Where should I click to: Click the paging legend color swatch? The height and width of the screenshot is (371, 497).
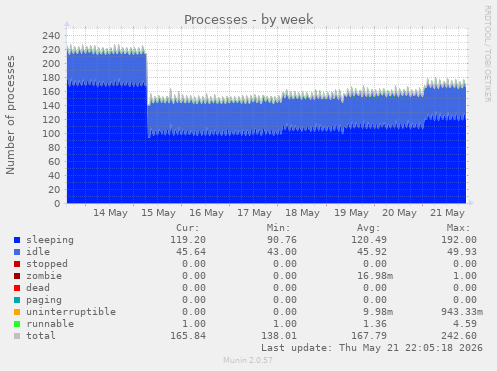click(x=17, y=300)
